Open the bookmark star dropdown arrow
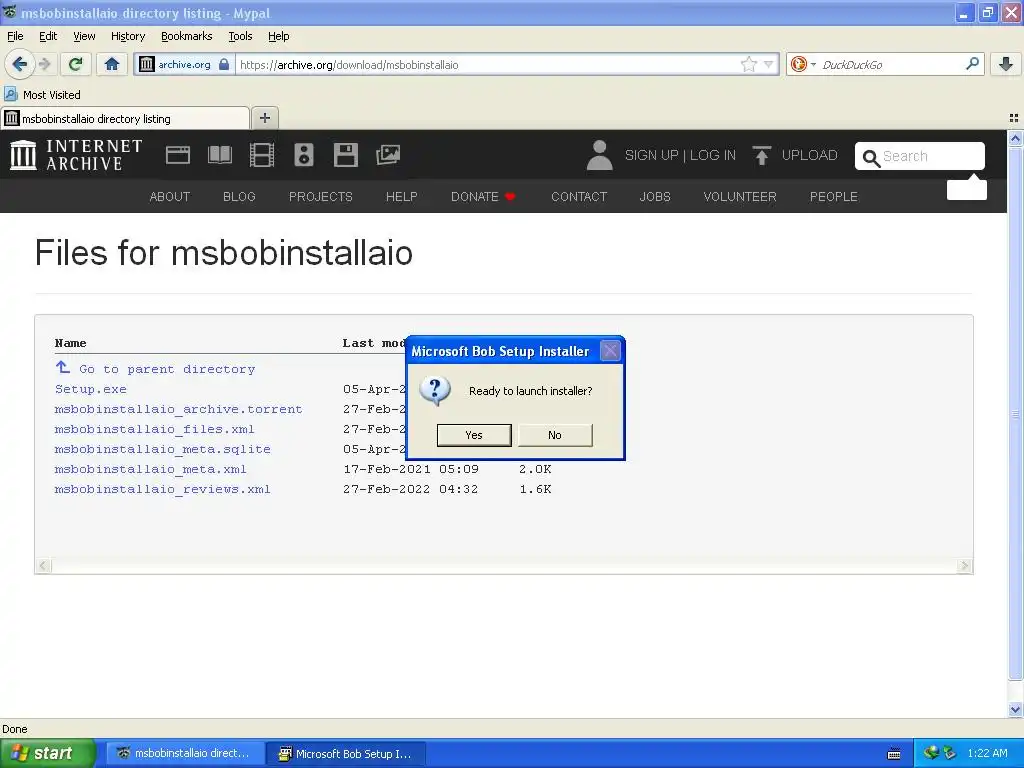This screenshot has height=768, width=1024. pos(769,64)
